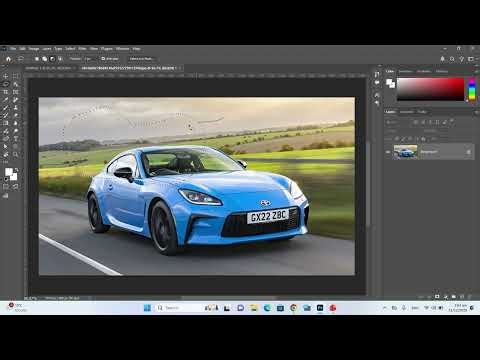Select the Path Selection arrow tool
The height and width of the screenshot is (360, 480).
[x=6, y=147]
